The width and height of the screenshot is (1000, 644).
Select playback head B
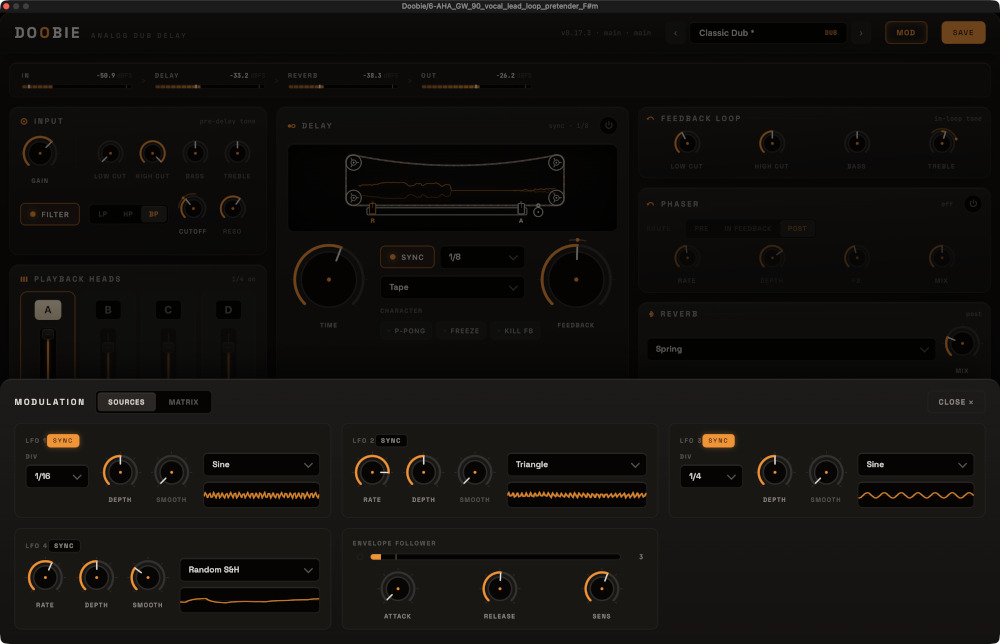[x=108, y=310]
